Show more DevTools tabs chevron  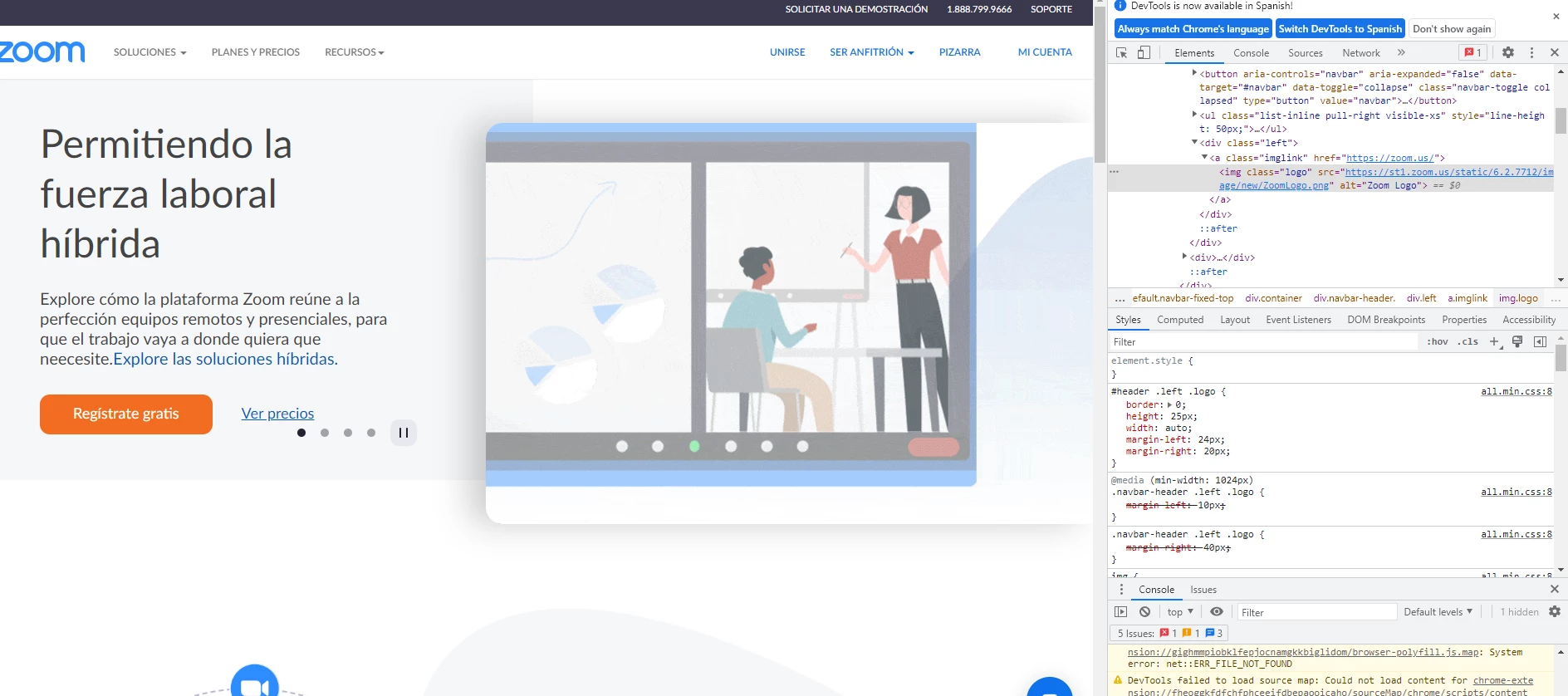pyautogui.click(x=1402, y=52)
